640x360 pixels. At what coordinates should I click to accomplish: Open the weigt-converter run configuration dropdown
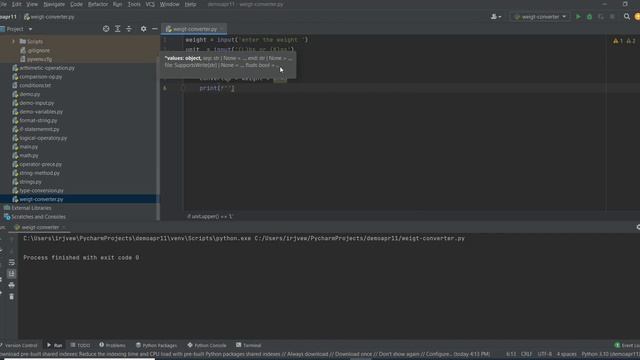(540, 17)
